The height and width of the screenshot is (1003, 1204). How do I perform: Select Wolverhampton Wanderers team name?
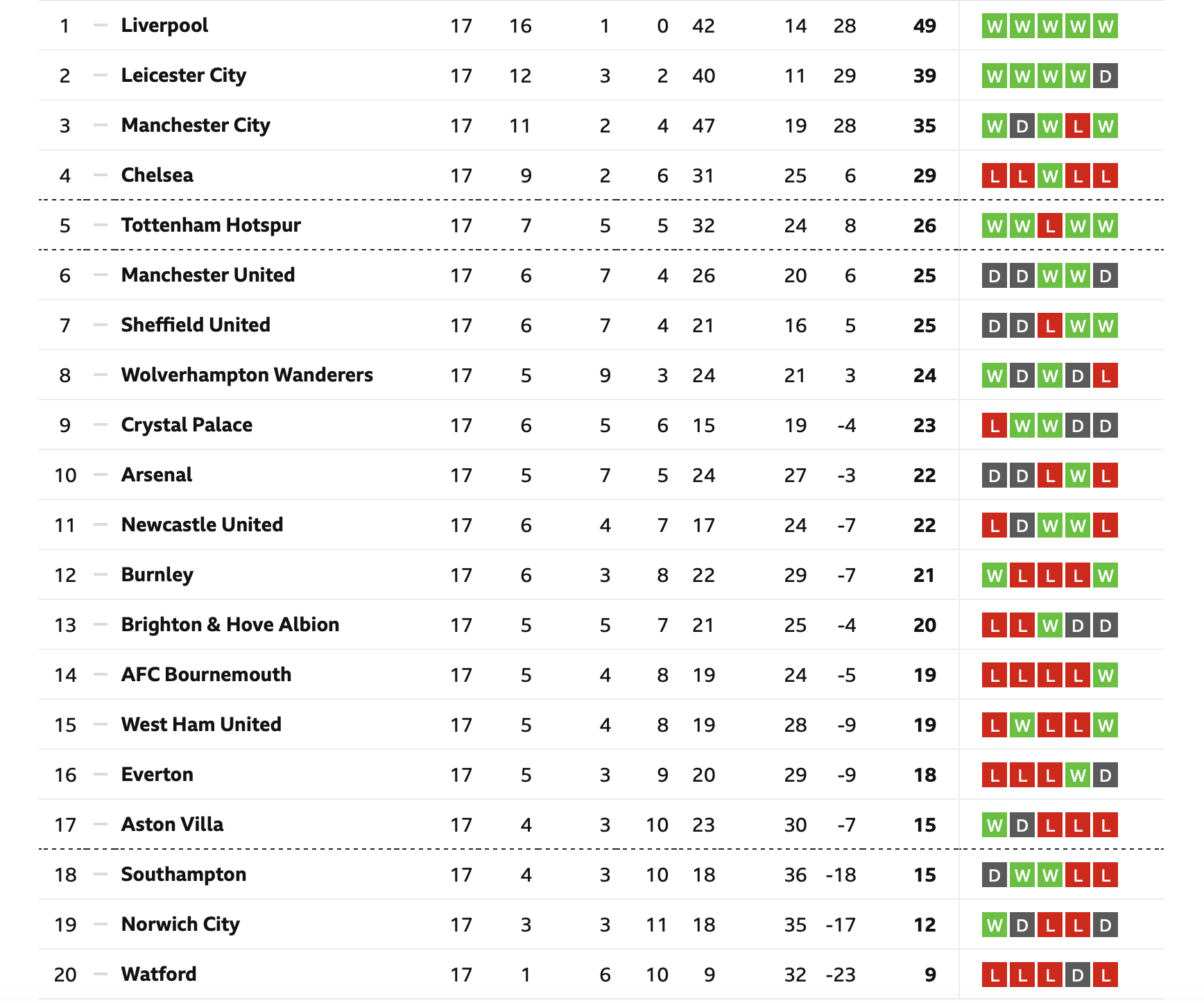(x=247, y=375)
